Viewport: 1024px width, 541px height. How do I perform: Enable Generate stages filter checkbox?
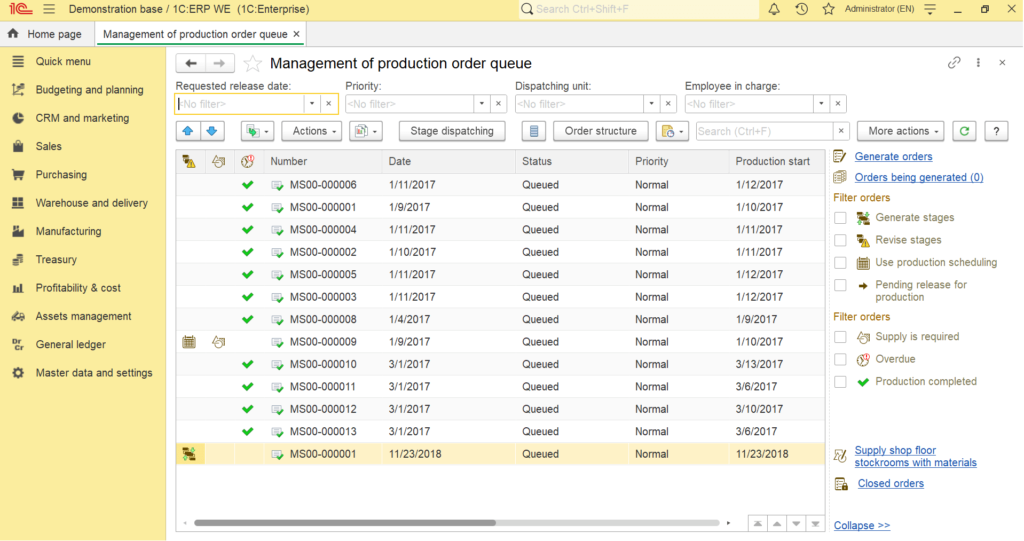[x=840, y=218]
